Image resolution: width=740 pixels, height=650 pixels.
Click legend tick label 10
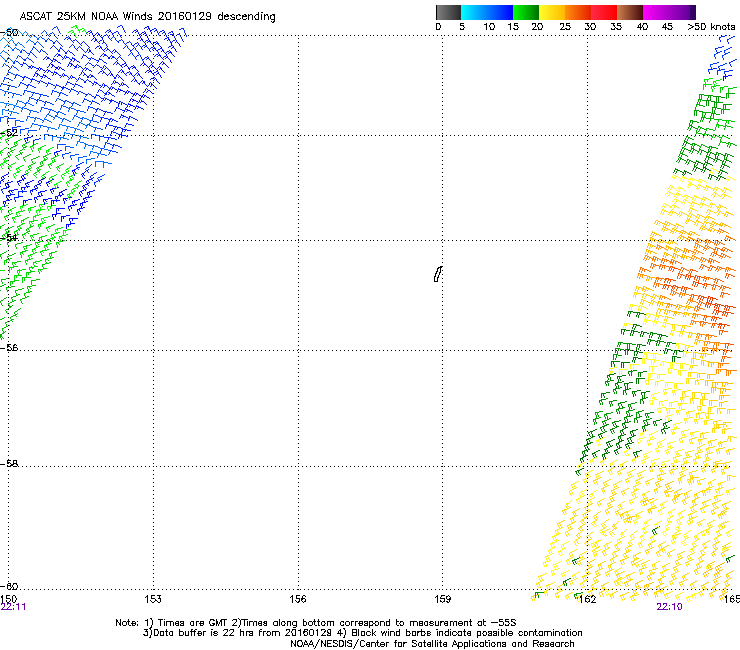[489, 27]
